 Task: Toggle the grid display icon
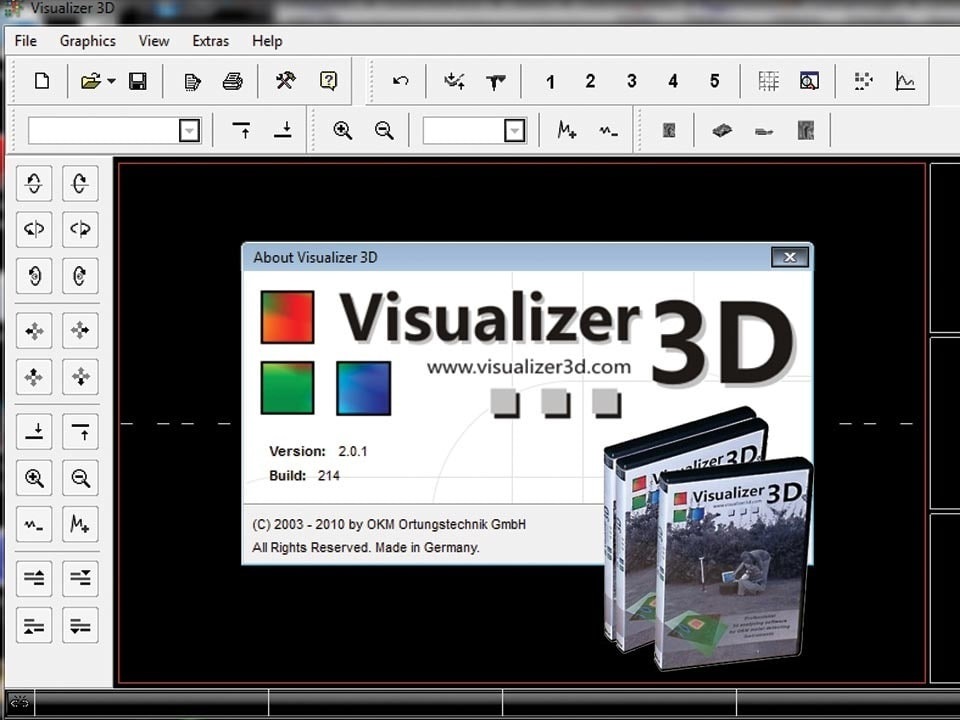click(768, 81)
